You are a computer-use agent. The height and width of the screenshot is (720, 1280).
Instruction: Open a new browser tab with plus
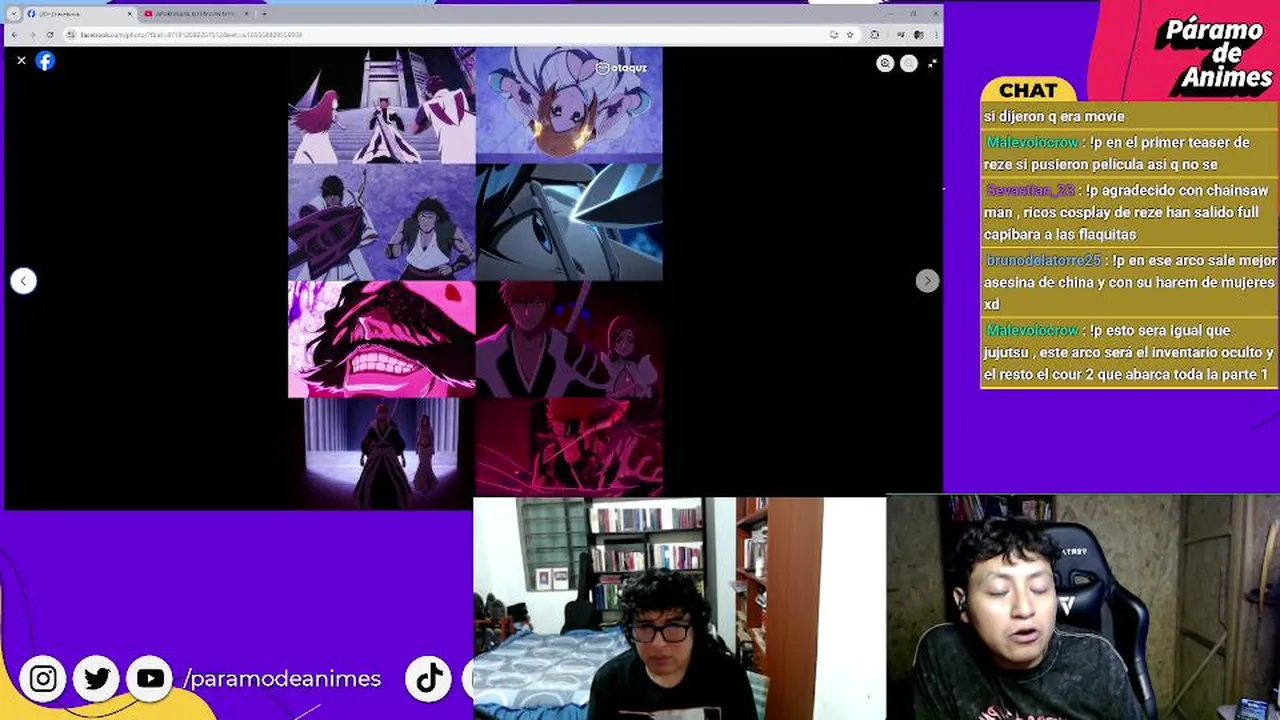point(264,14)
